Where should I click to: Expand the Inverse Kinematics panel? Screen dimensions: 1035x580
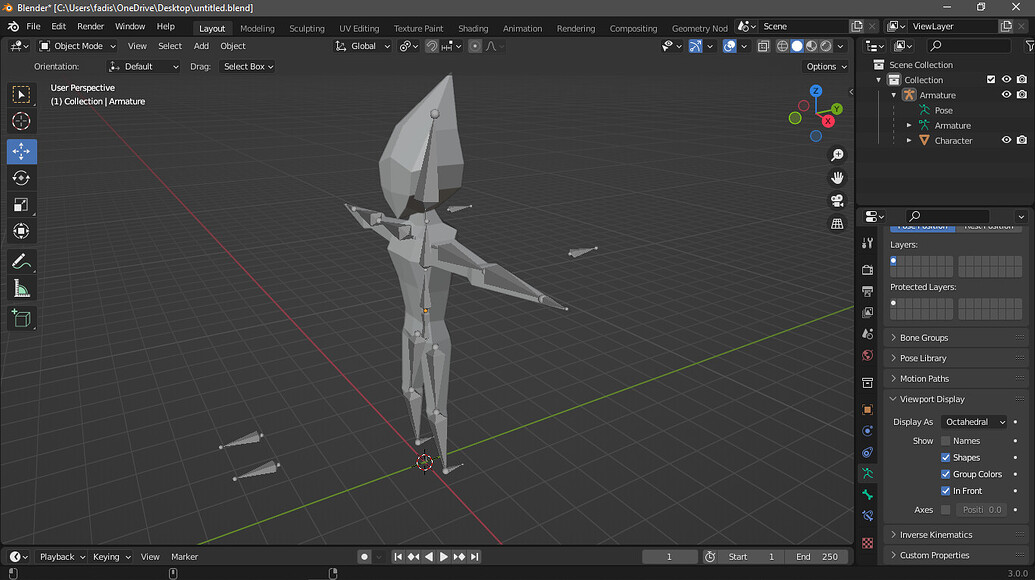(954, 534)
